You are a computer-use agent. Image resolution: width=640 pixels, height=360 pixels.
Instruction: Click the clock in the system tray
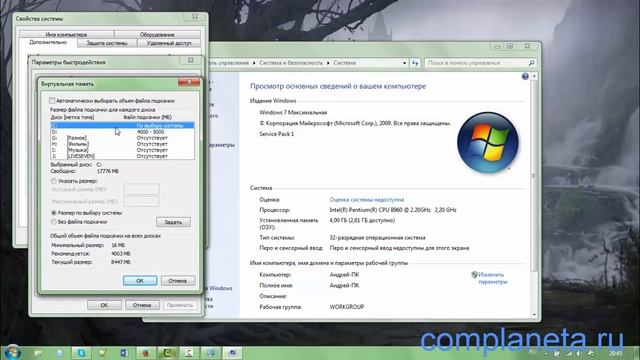click(x=616, y=353)
